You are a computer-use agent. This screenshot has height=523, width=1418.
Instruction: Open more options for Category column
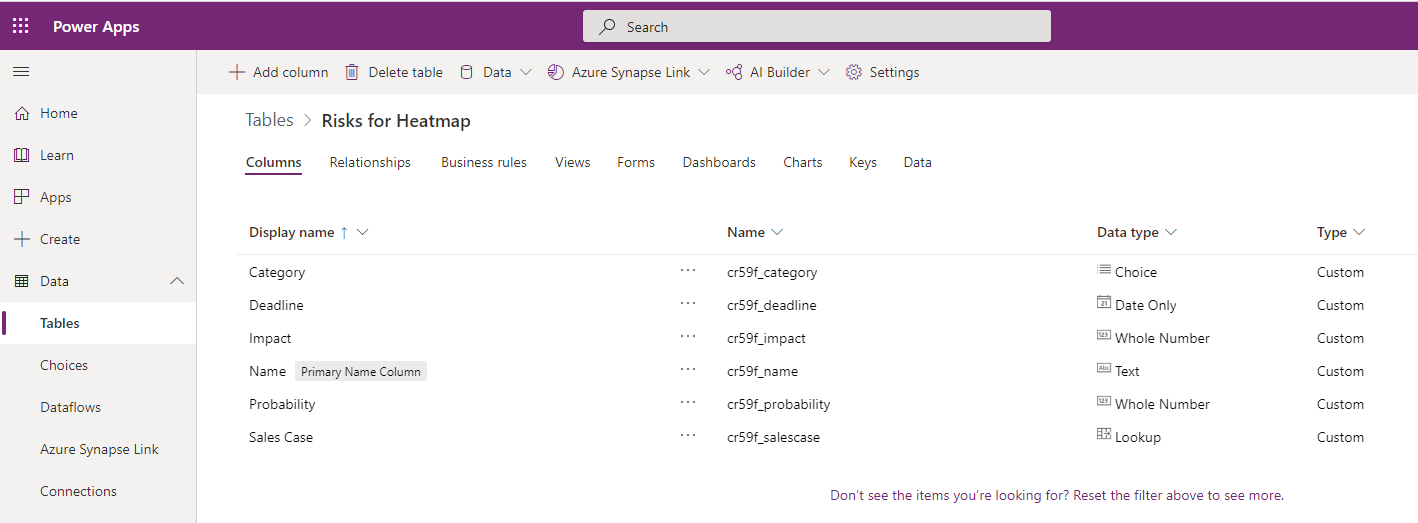[688, 271]
